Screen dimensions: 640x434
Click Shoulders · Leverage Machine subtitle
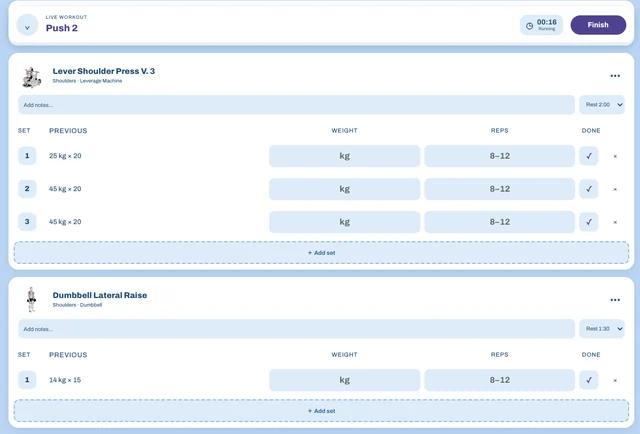(87, 81)
